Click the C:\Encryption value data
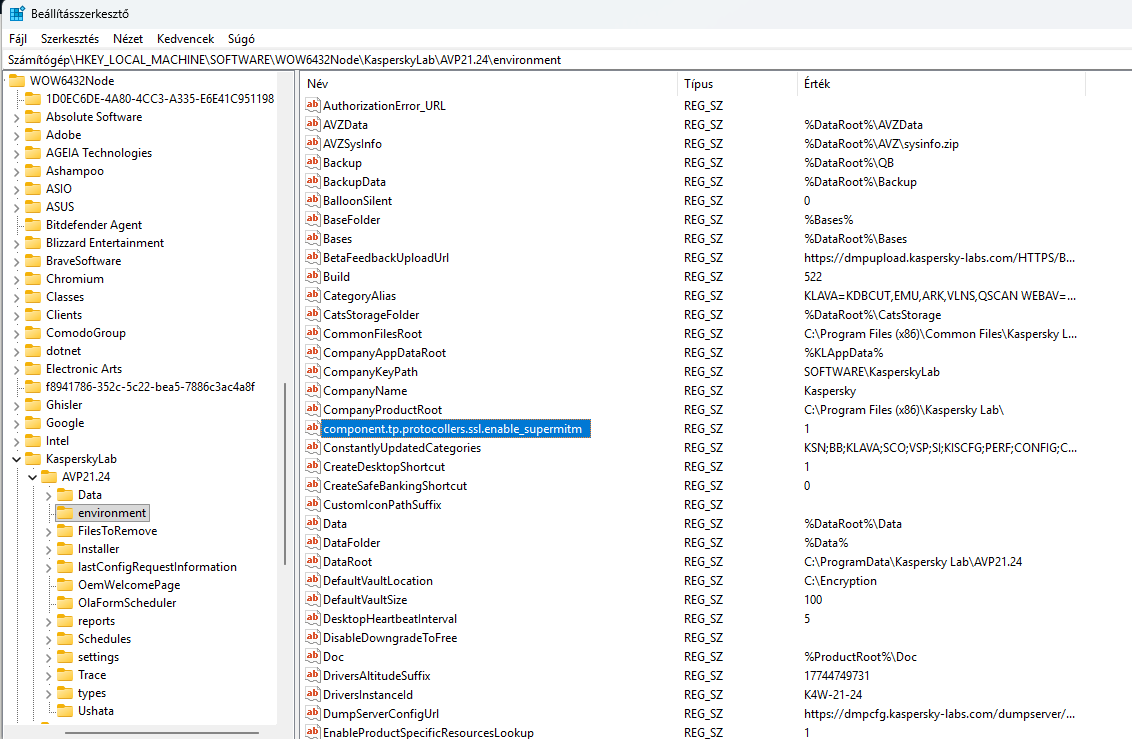Viewport: 1132px width, 739px height. (840, 580)
